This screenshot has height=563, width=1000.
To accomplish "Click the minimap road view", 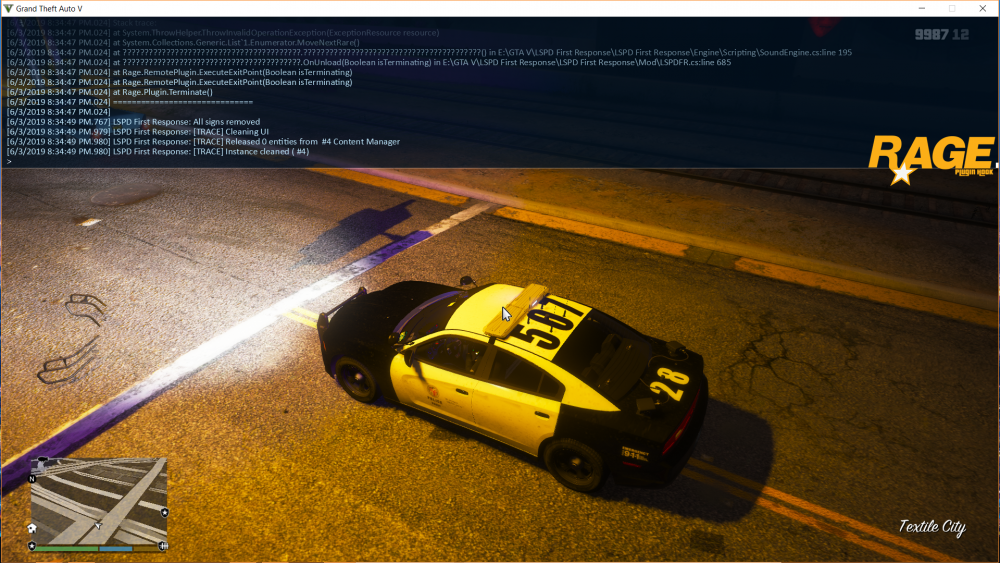I will pos(99,501).
